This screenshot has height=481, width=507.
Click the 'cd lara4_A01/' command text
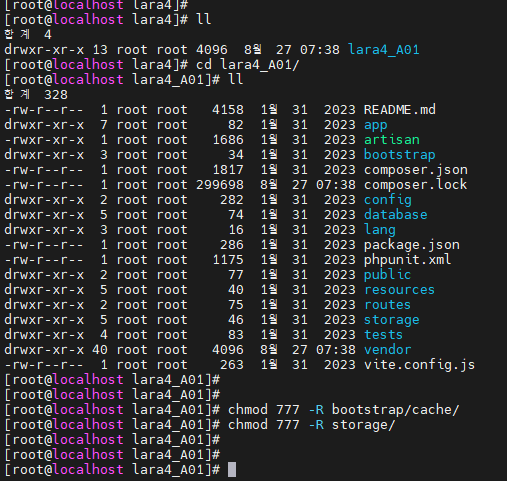[x=248, y=65]
